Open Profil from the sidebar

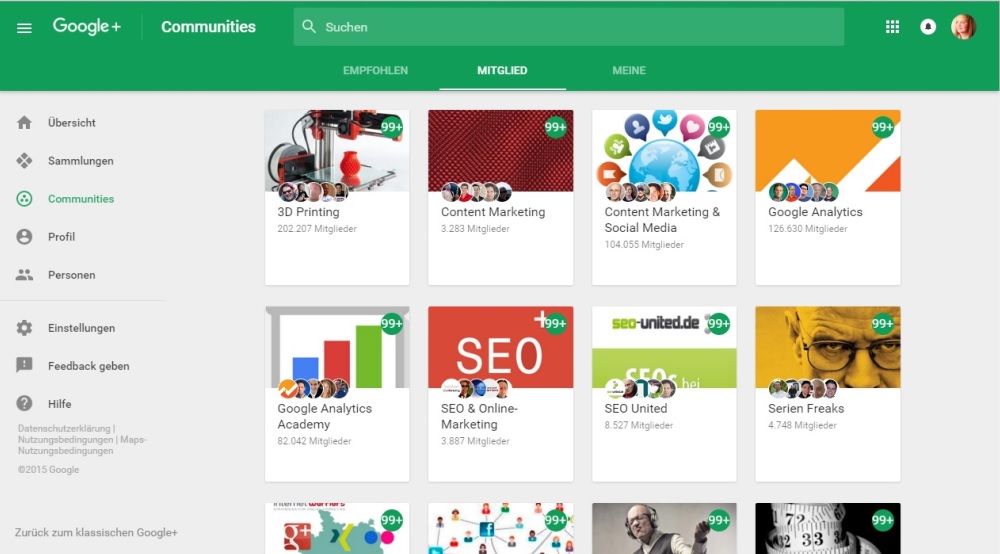tap(61, 237)
